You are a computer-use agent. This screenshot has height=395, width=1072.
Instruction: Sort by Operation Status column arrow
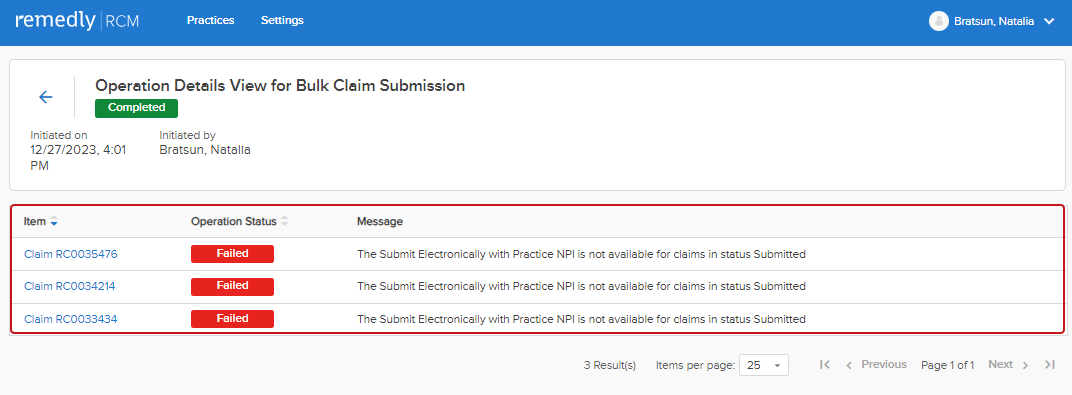pos(285,221)
